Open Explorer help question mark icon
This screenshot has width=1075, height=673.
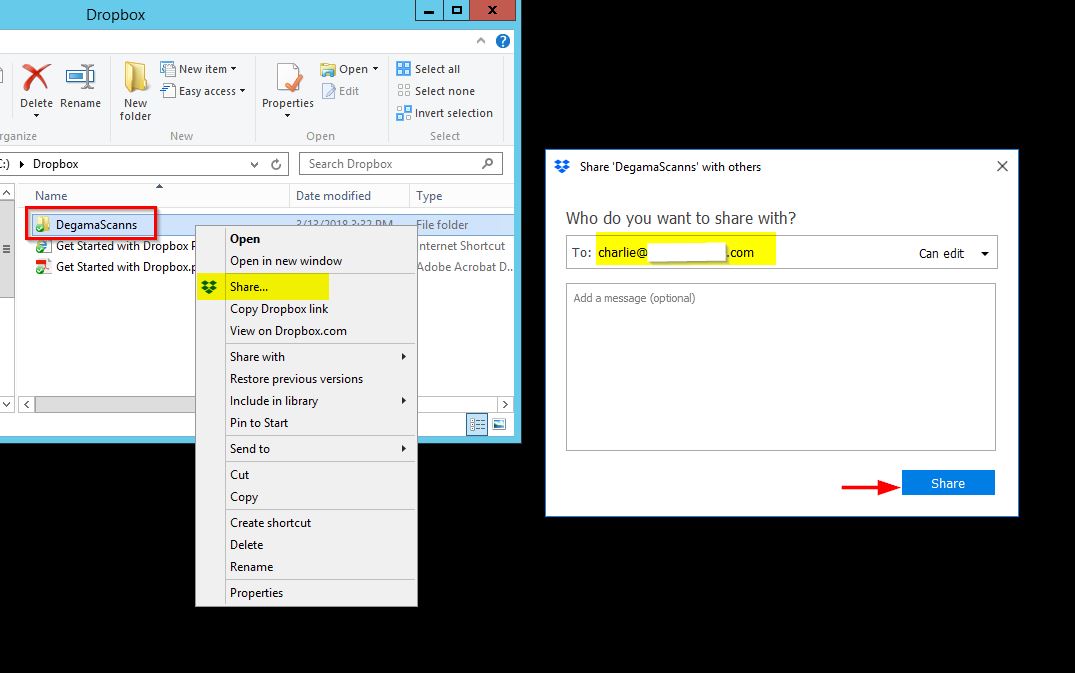coord(503,41)
